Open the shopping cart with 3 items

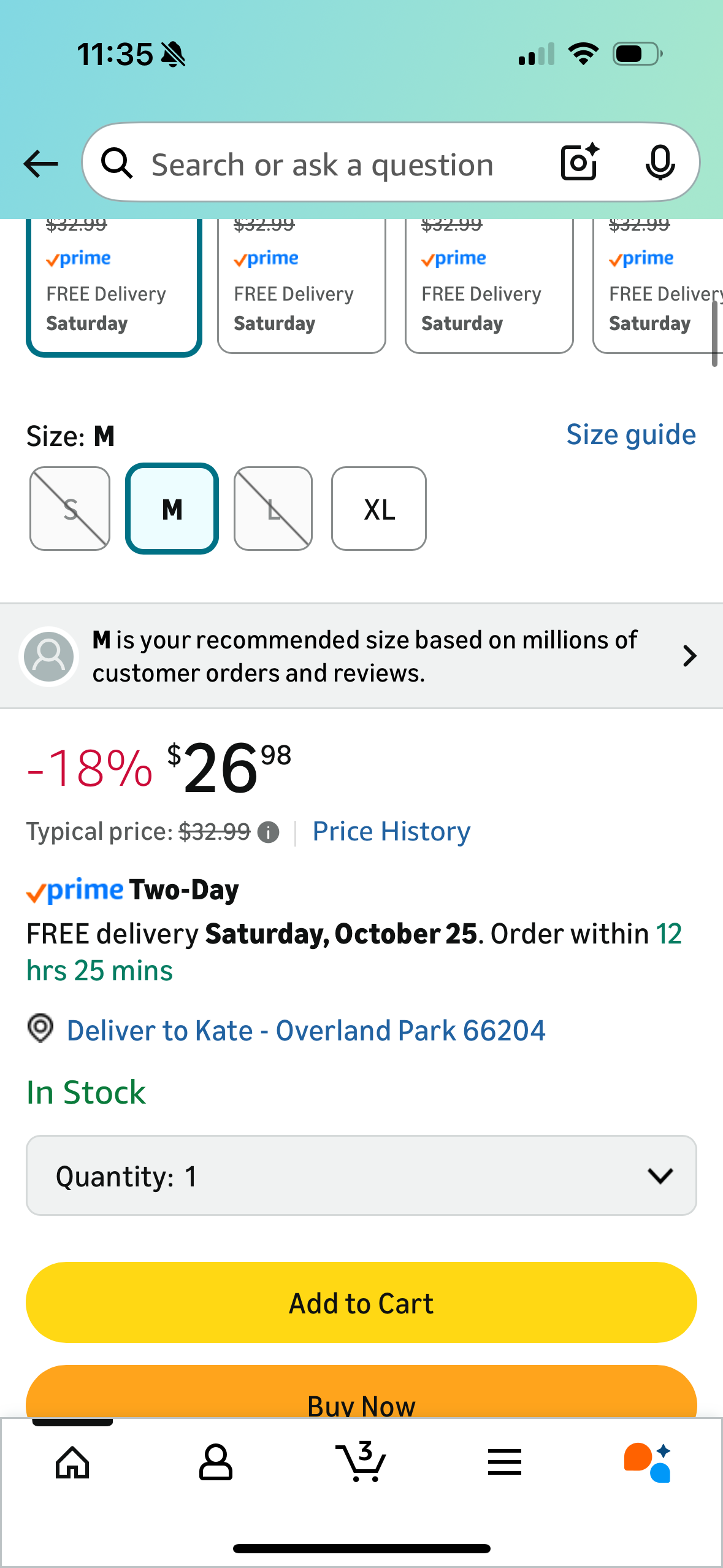pyautogui.click(x=361, y=1462)
